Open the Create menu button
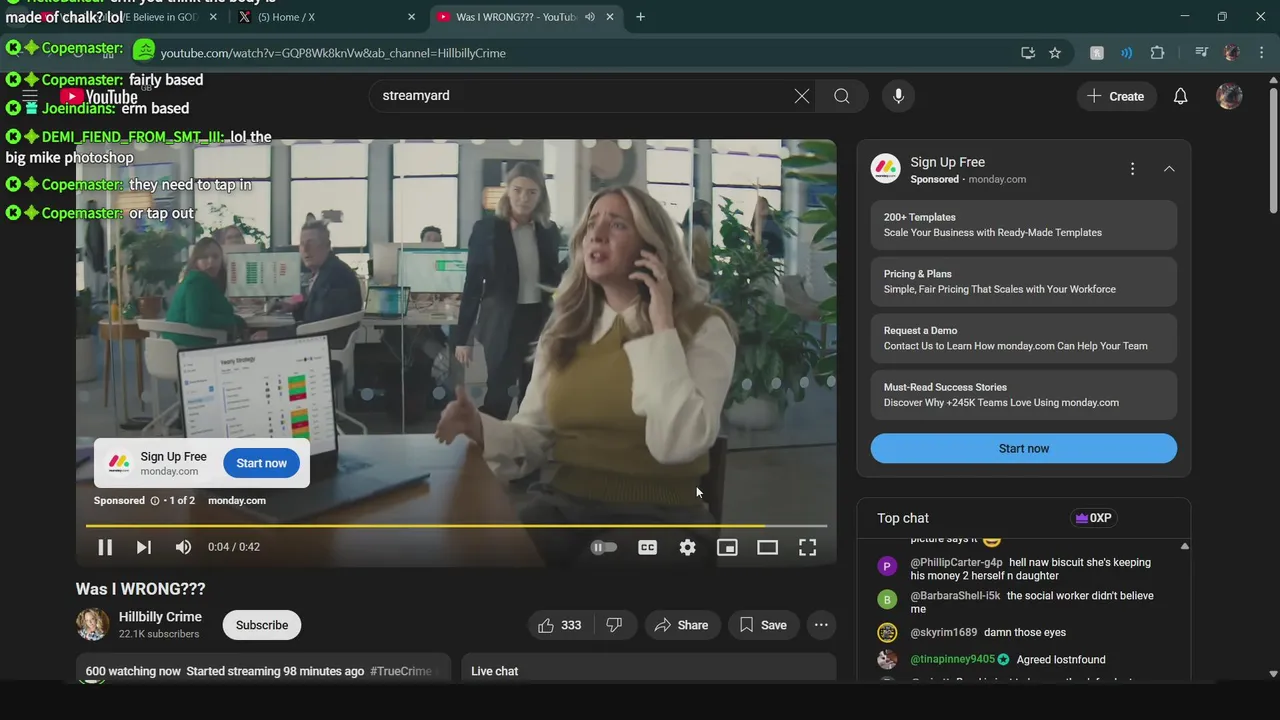The image size is (1280, 720). point(1115,96)
